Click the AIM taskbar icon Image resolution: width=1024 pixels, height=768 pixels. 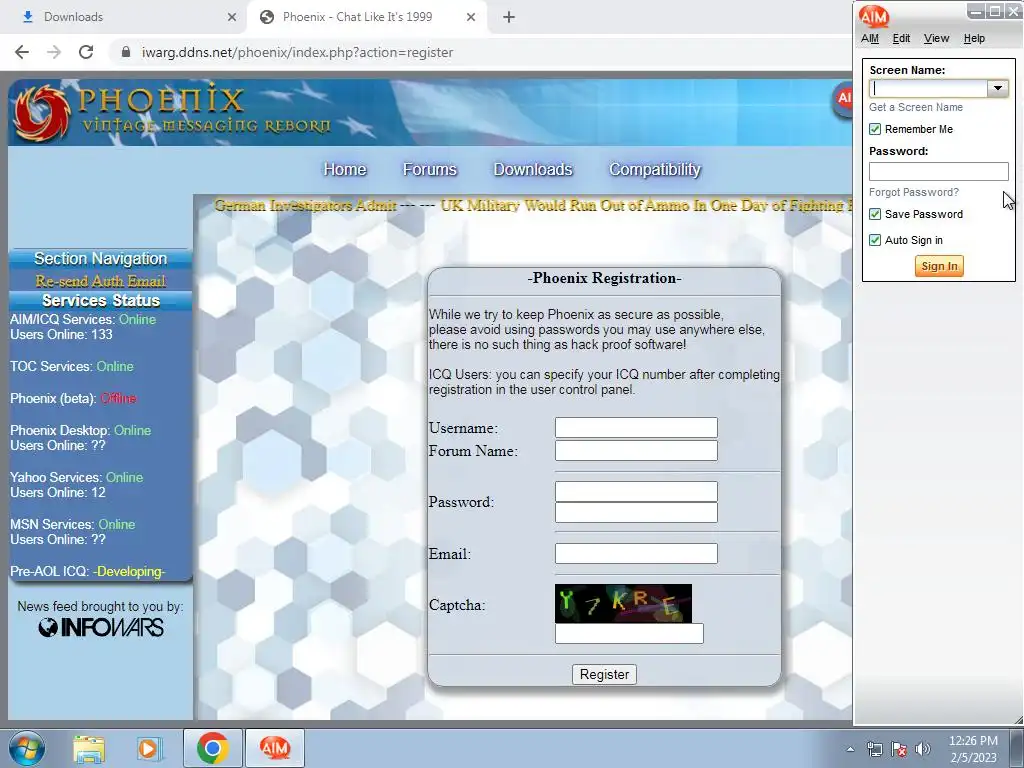275,748
